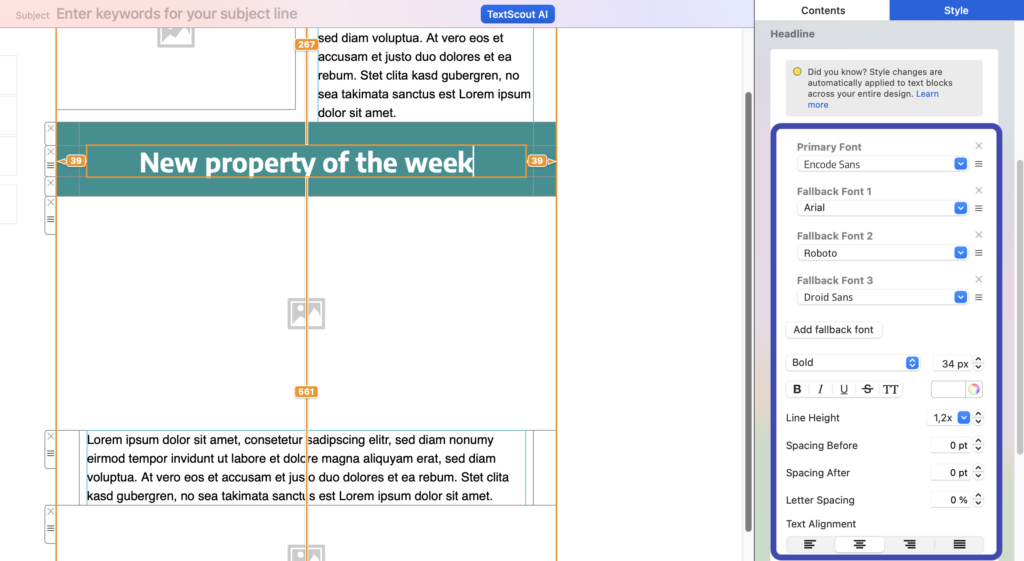This screenshot has height=561, width=1024.
Task: Toggle italic formatting button
Action: (x=820, y=389)
